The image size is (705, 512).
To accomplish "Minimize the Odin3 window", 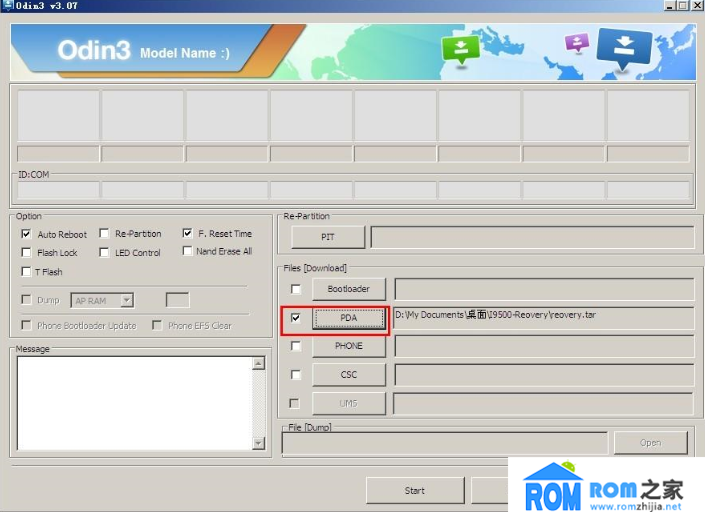I will tap(670, 5).
